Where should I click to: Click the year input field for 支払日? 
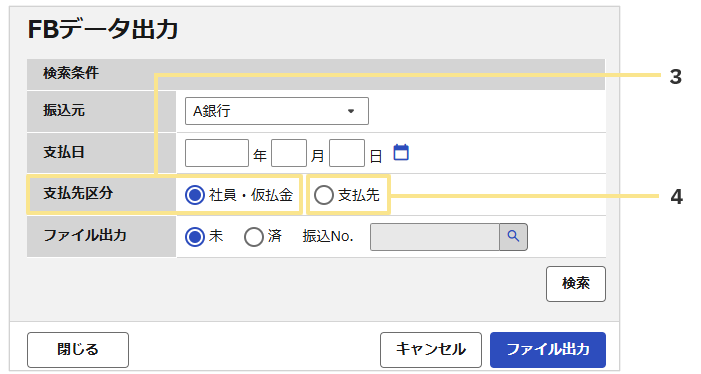[x=217, y=153]
